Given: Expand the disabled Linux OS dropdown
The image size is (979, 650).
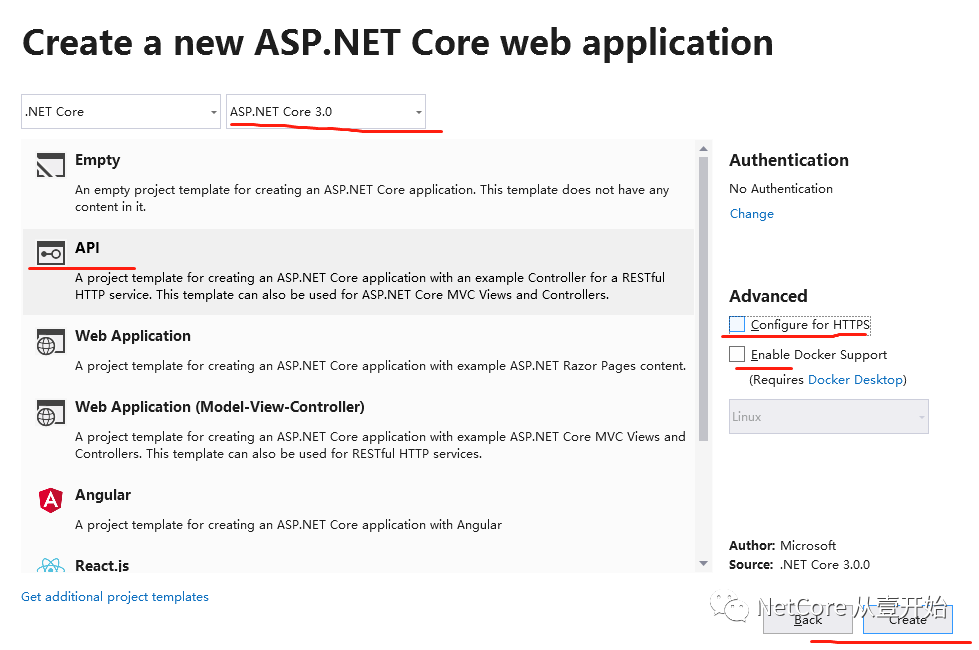Looking at the screenshot, I should [x=828, y=417].
